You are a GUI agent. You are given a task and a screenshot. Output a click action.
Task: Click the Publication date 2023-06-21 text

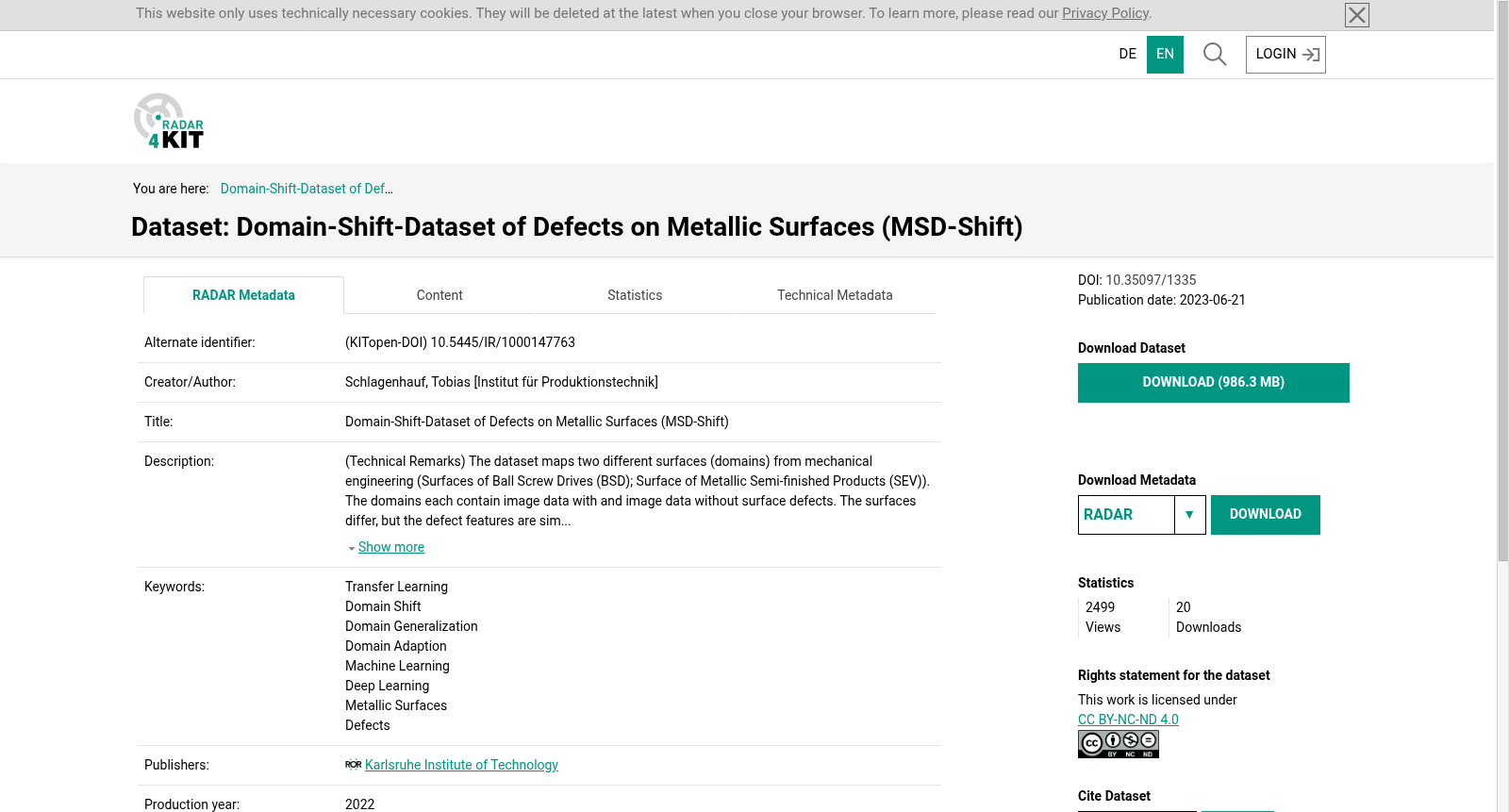(x=1162, y=300)
